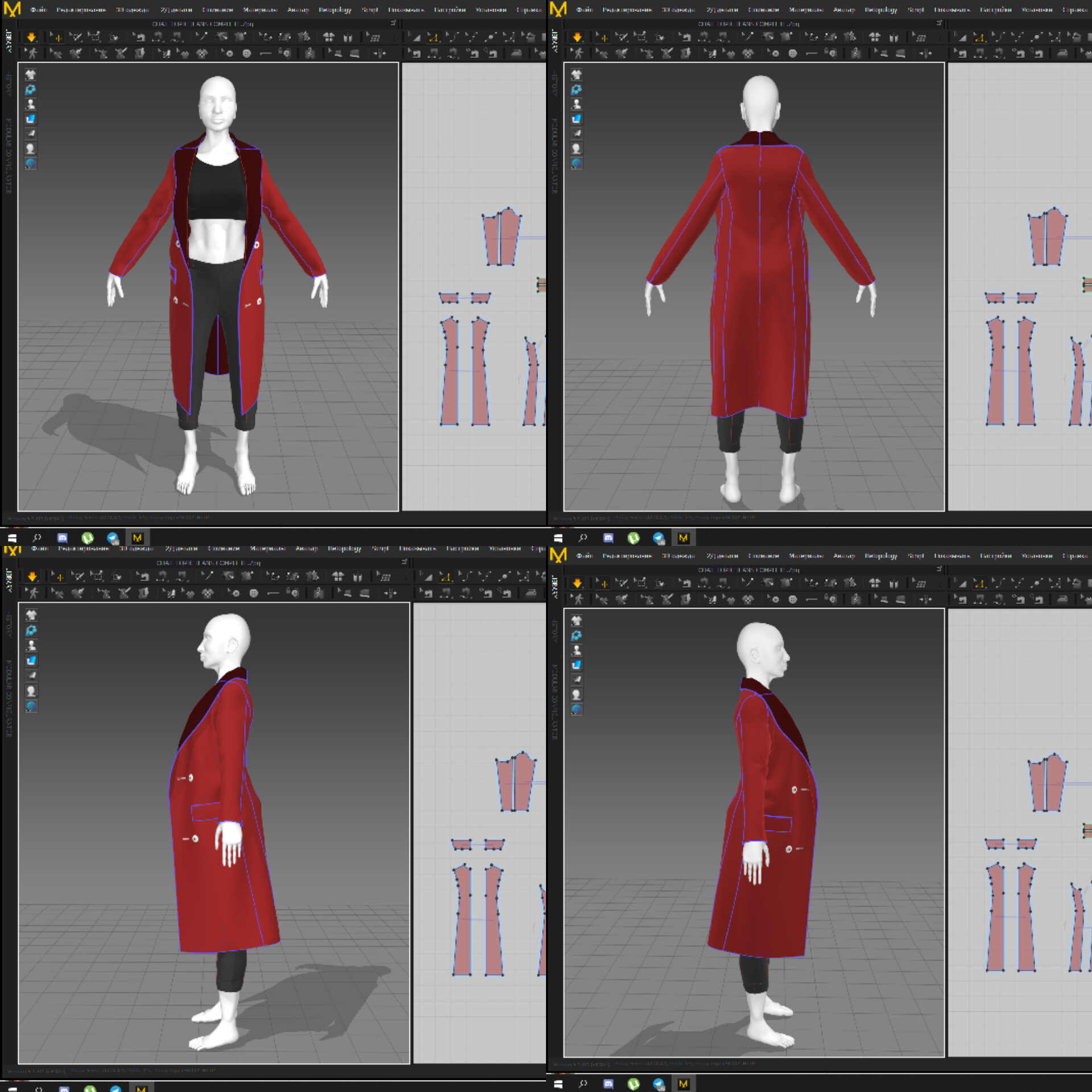Toggle avatar visibility in the viewport sidebar
This screenshot has width=1092, height=1092.
[31, 104]
